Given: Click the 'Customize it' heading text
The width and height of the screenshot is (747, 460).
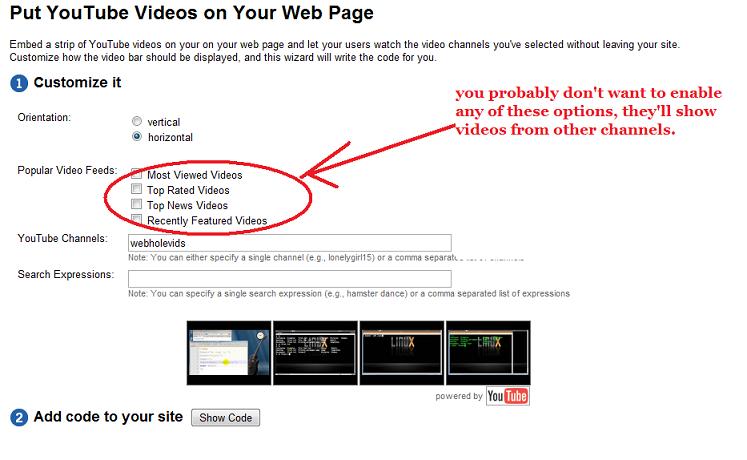Looking at the screenshot, I should (x=77, y=82).
